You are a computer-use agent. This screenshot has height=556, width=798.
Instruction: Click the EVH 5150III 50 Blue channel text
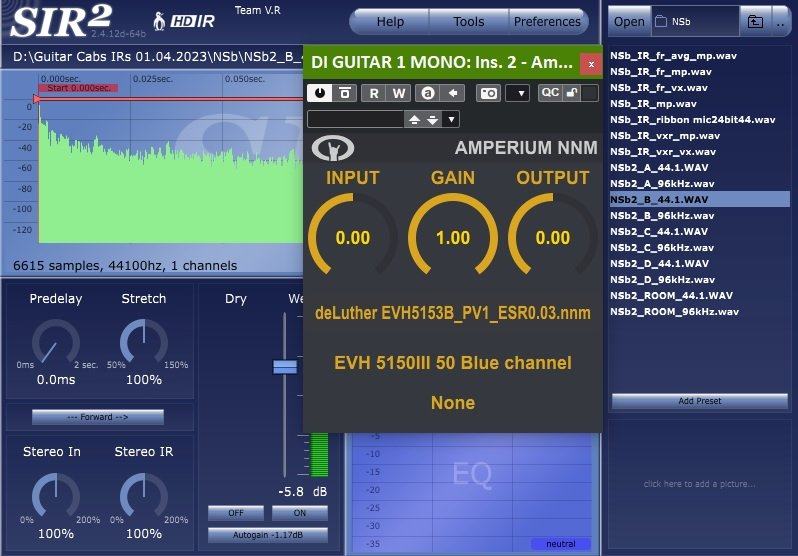[x=452, y=363]
